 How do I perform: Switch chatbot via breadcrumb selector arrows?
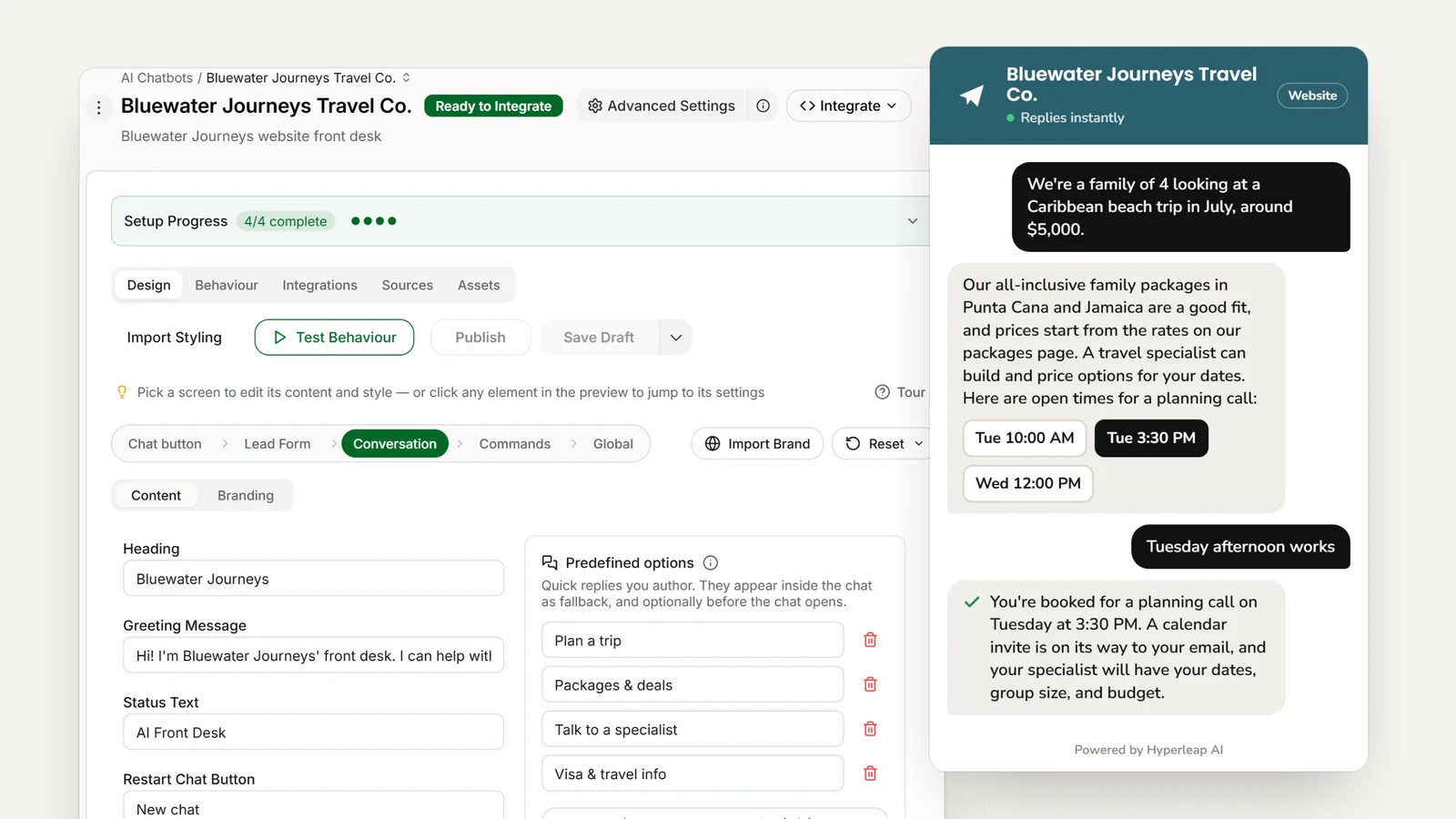406,78
